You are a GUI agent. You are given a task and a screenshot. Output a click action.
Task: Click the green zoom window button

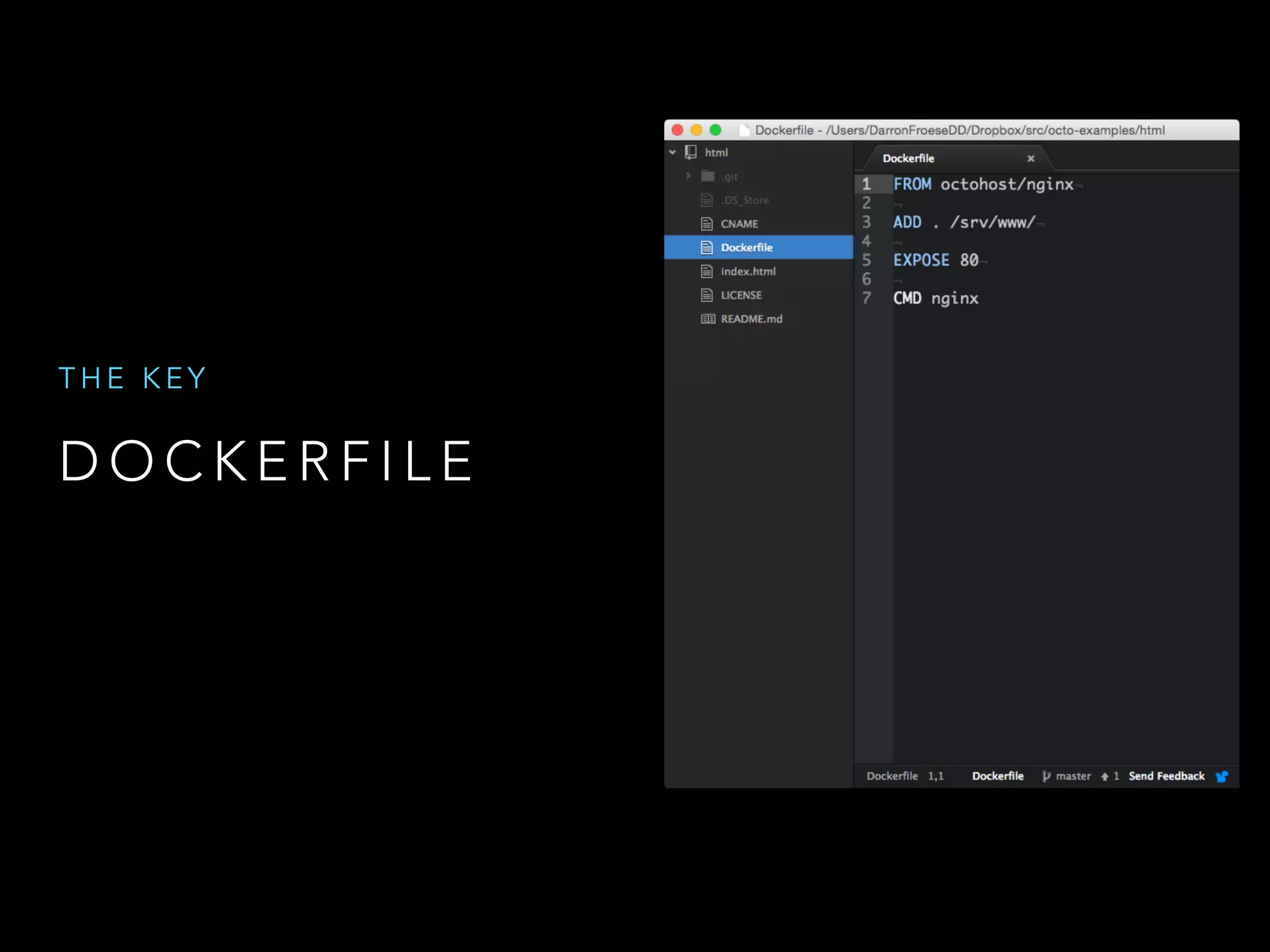(715, 130)
